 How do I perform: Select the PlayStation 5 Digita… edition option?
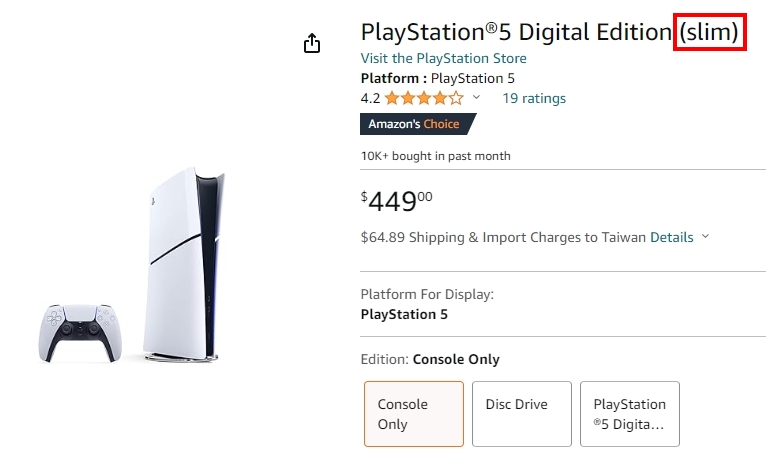(x=629, y=414)
